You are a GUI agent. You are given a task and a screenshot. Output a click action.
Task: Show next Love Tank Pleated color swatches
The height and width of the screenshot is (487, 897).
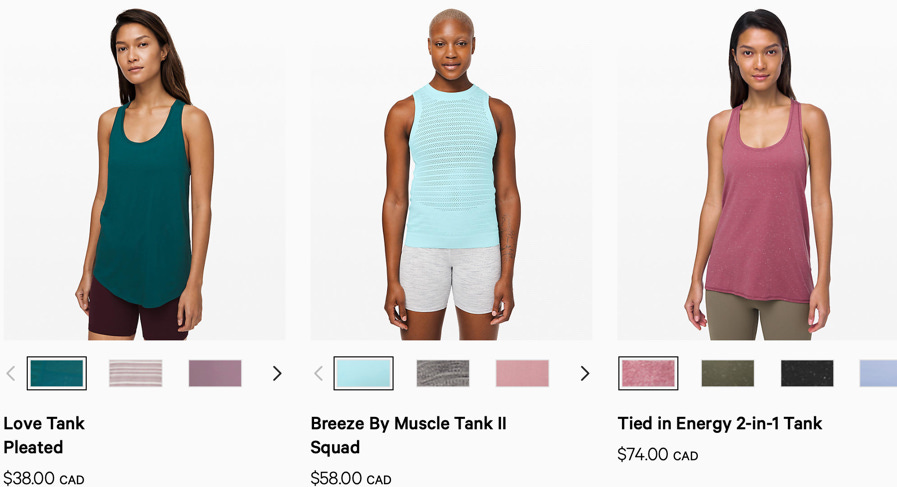pyautogui.click(x=277, y=374)
